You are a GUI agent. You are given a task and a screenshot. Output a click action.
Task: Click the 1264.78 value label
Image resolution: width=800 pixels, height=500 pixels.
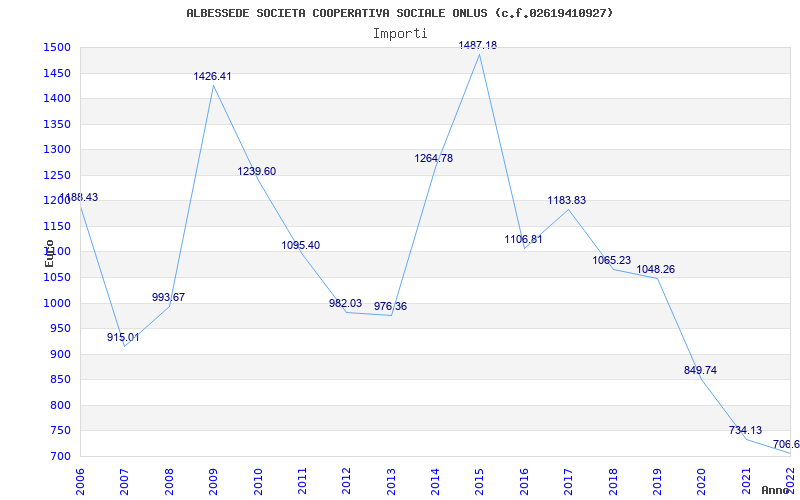(x=434, y=159)
